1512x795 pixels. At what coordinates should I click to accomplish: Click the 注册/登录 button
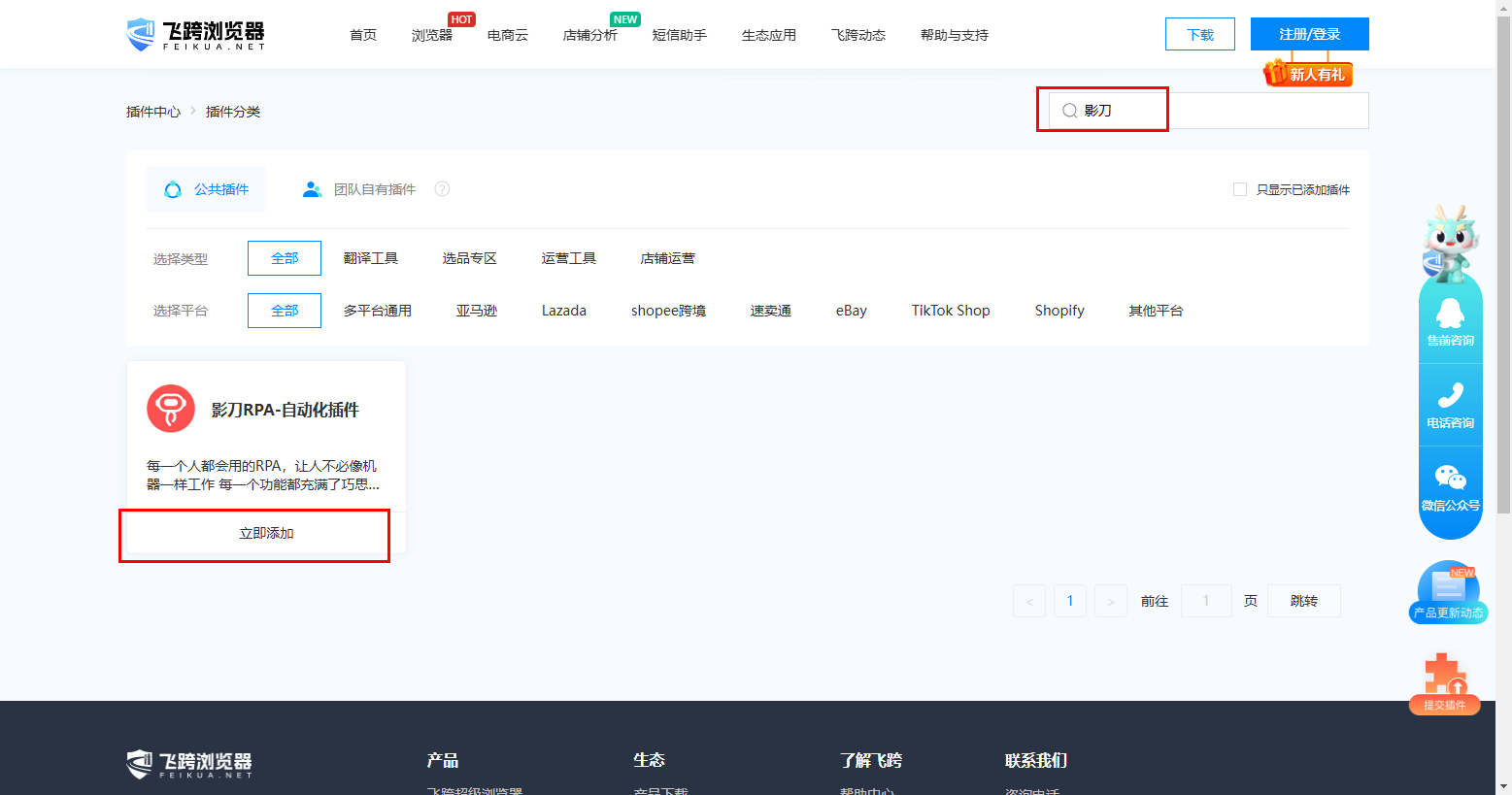1309,34
